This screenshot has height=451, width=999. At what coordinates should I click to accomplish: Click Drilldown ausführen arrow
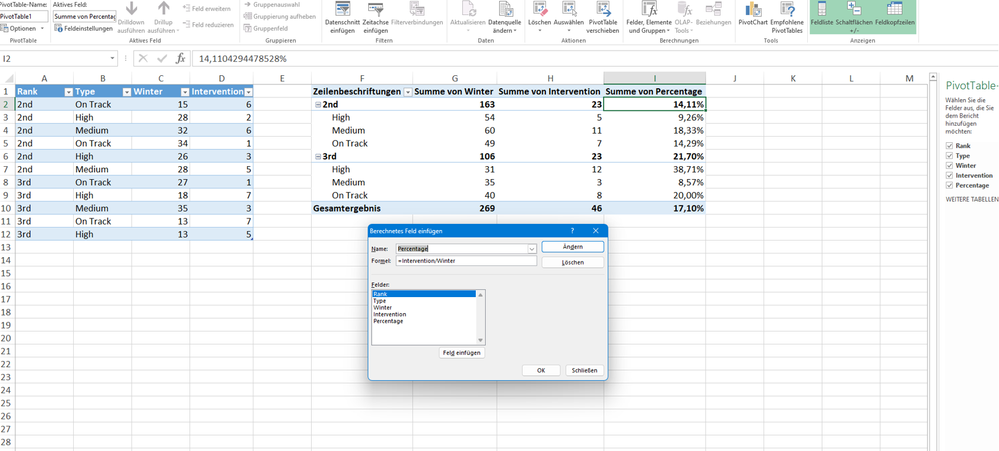pyautogui.click(x=132, y=9)
